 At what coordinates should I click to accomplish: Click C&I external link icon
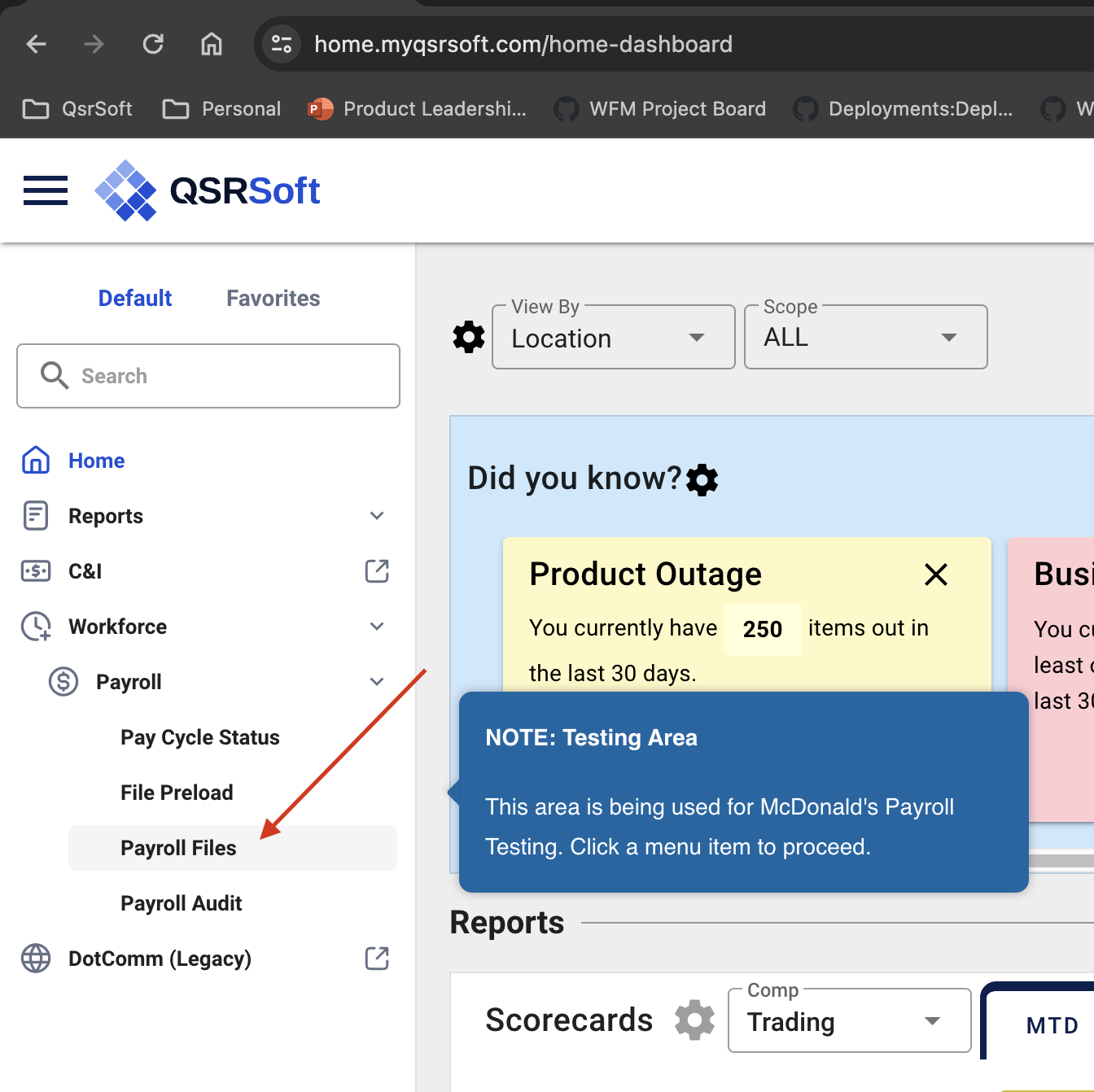(377, 571)
